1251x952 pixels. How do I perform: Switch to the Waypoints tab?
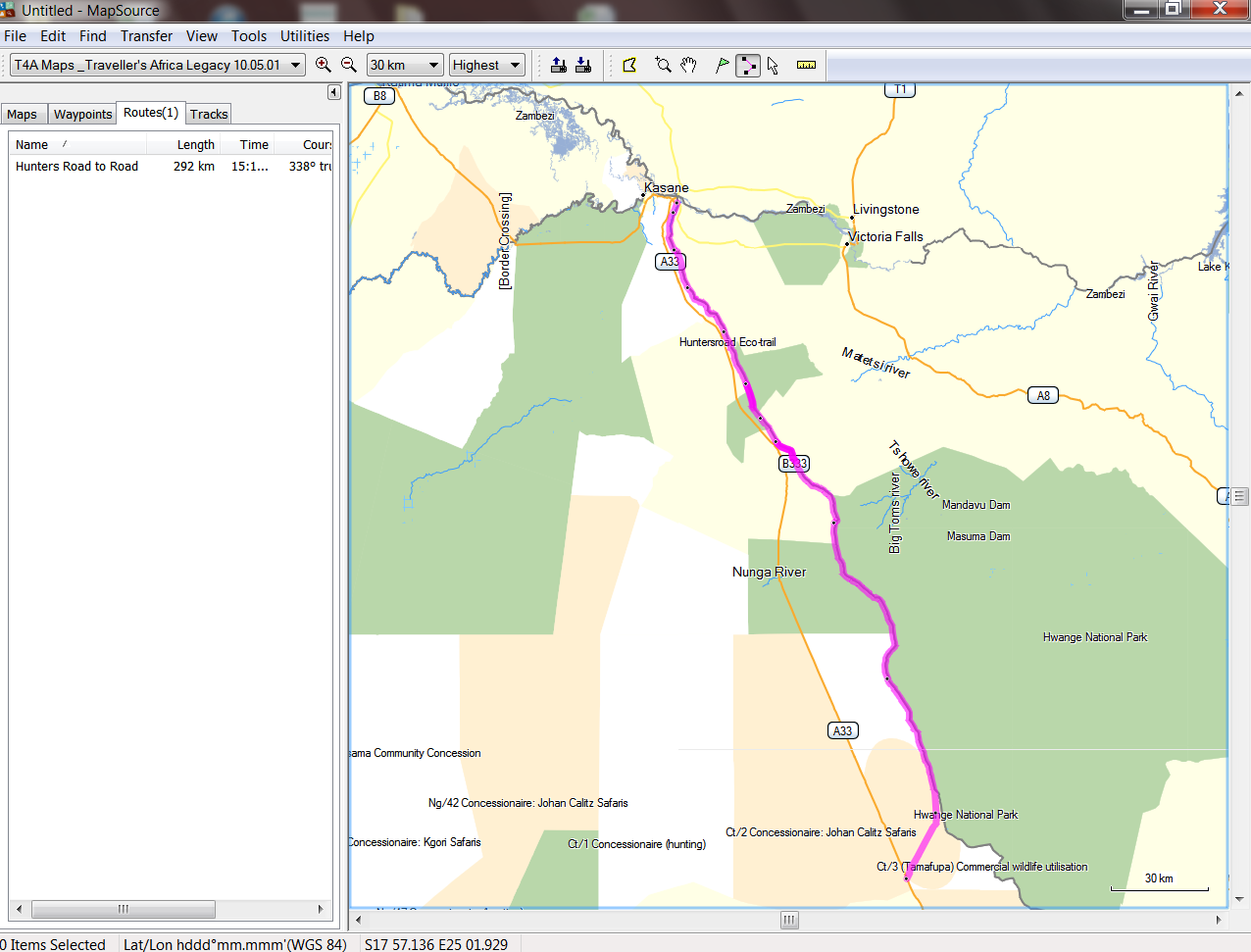point(82,115)
